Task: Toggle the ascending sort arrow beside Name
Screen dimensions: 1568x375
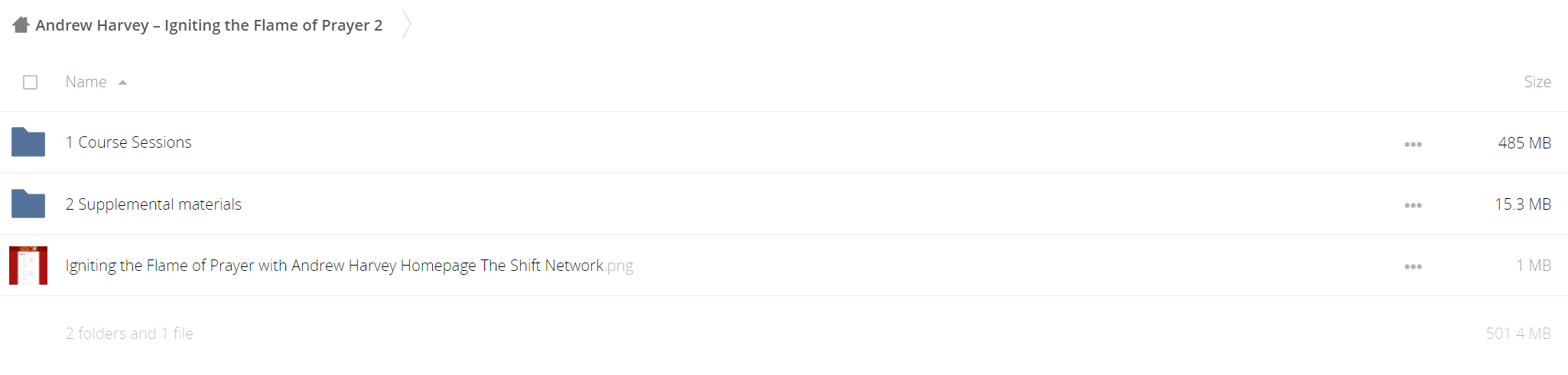Action: [x=122, y=83]
